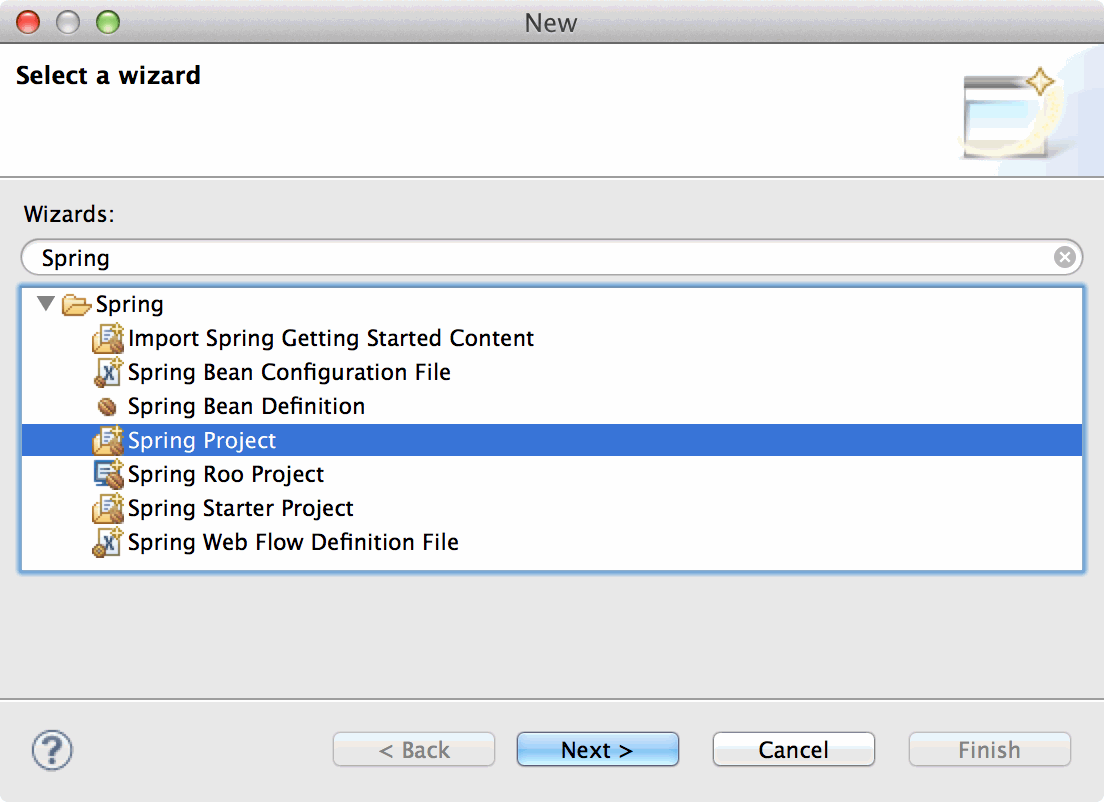Select Spring Web Flow Definition File entry
This screenshot has width=1104, height=802.
click(x=293, y=543)
